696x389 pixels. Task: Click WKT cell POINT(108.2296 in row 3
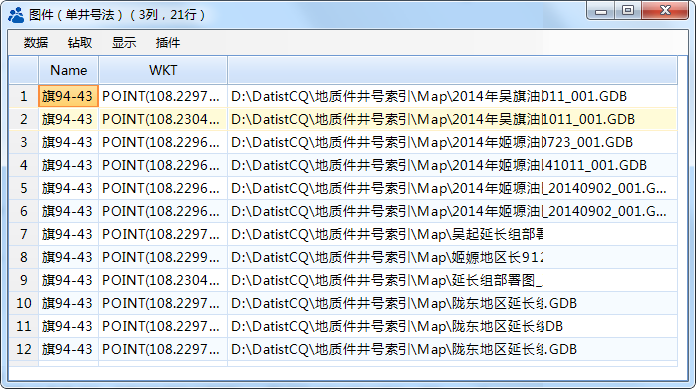[163, 143]
